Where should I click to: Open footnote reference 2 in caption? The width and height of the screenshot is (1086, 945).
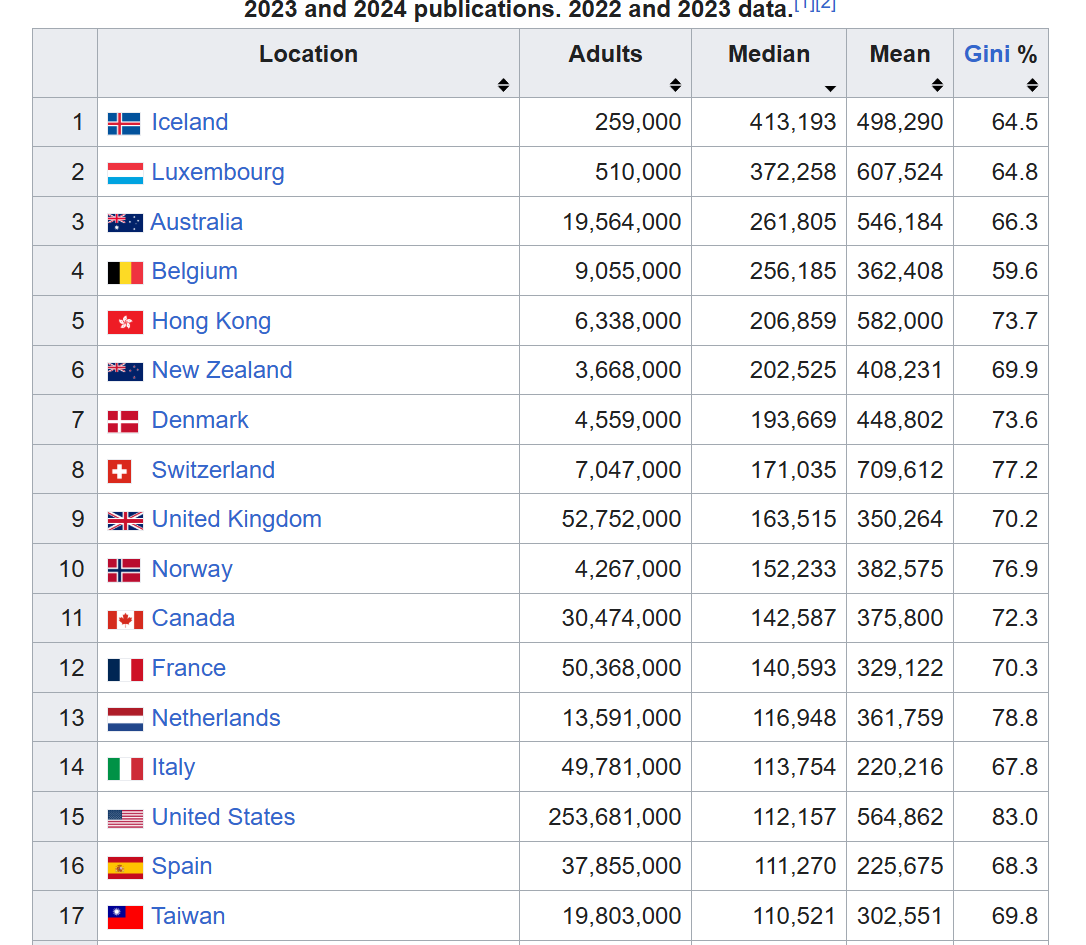click(x=826, y=6)
